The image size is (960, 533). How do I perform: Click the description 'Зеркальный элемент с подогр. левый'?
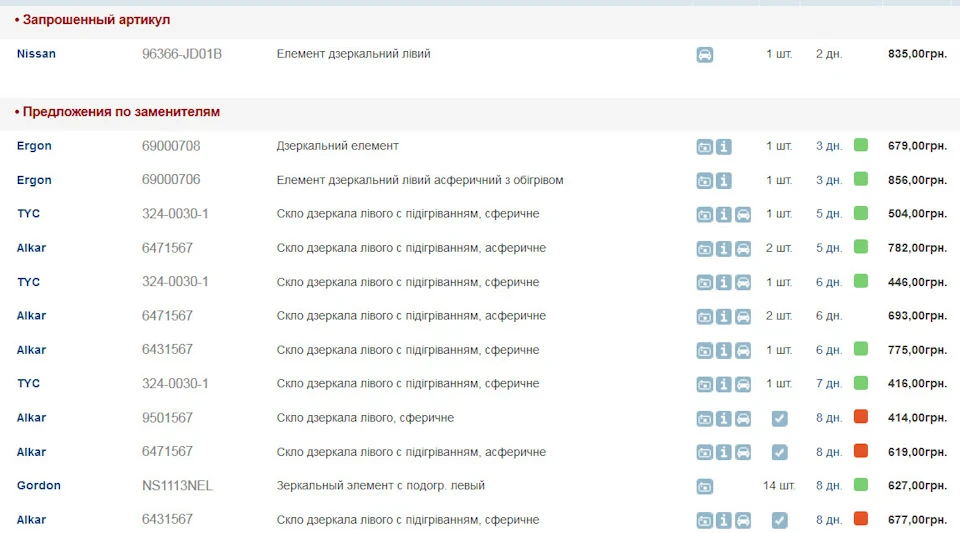[380, 486]
